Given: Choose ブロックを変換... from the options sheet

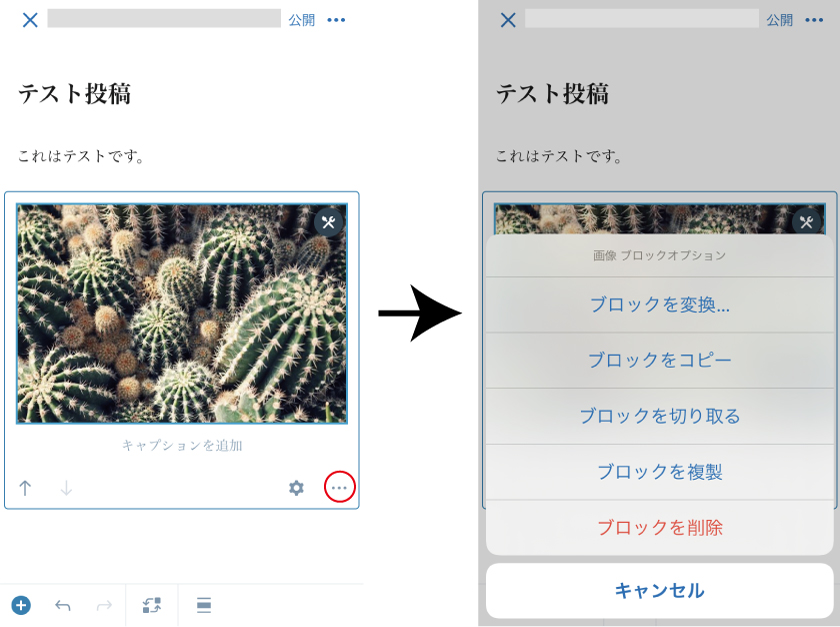Looking at the screenshot, I should (x=659, y=305).
